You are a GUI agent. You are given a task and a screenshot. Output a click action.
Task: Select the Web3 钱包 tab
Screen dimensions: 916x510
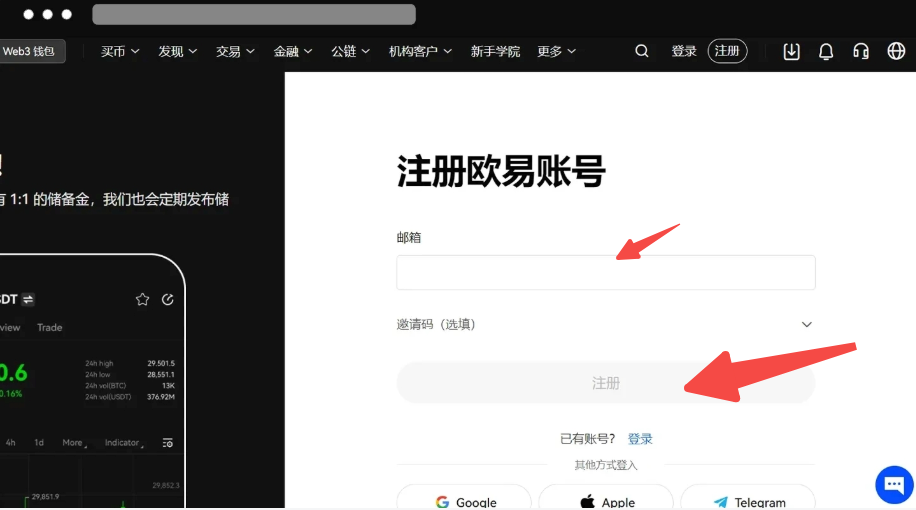coord(30,51)
